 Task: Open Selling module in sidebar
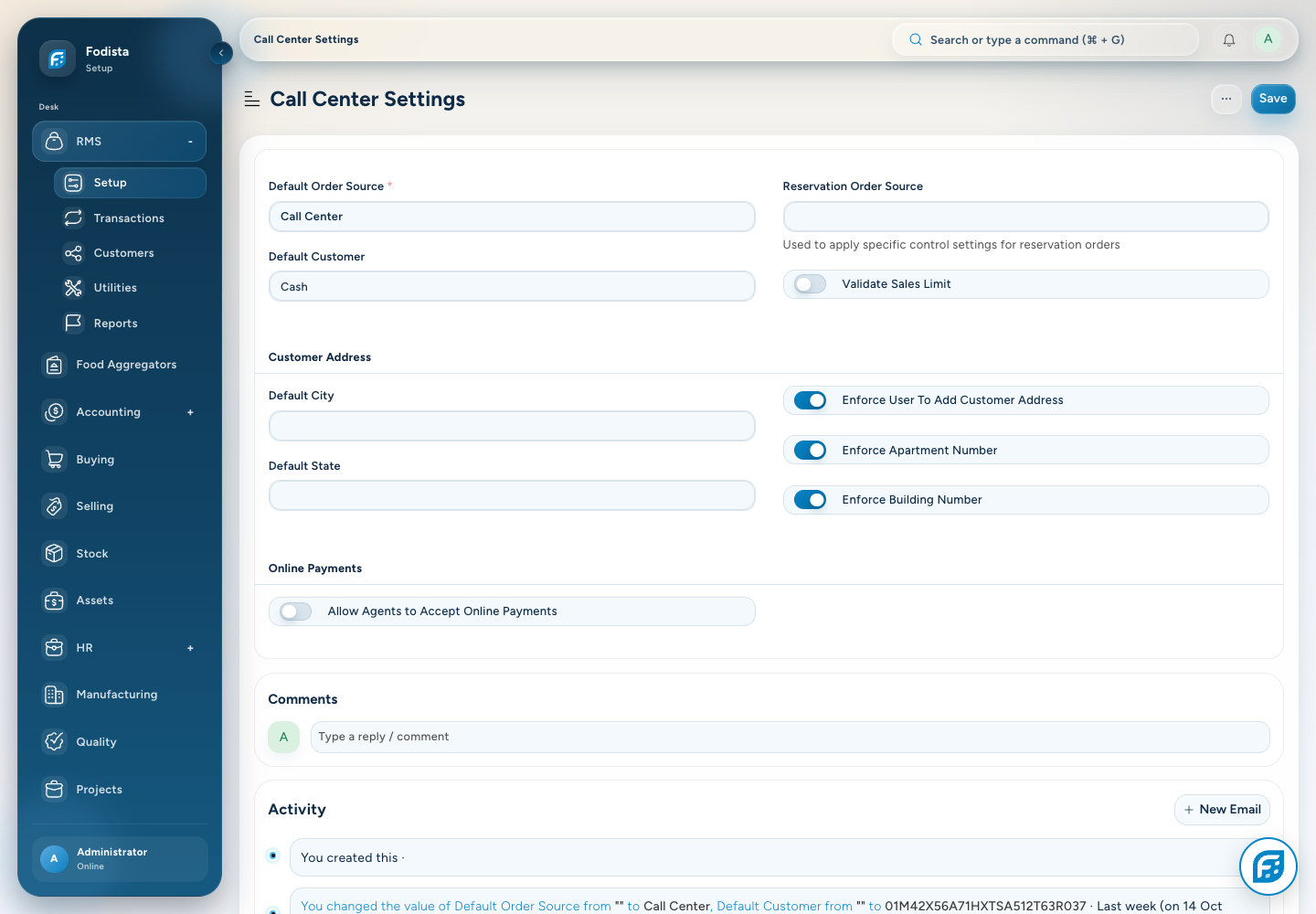click(119, 506)
